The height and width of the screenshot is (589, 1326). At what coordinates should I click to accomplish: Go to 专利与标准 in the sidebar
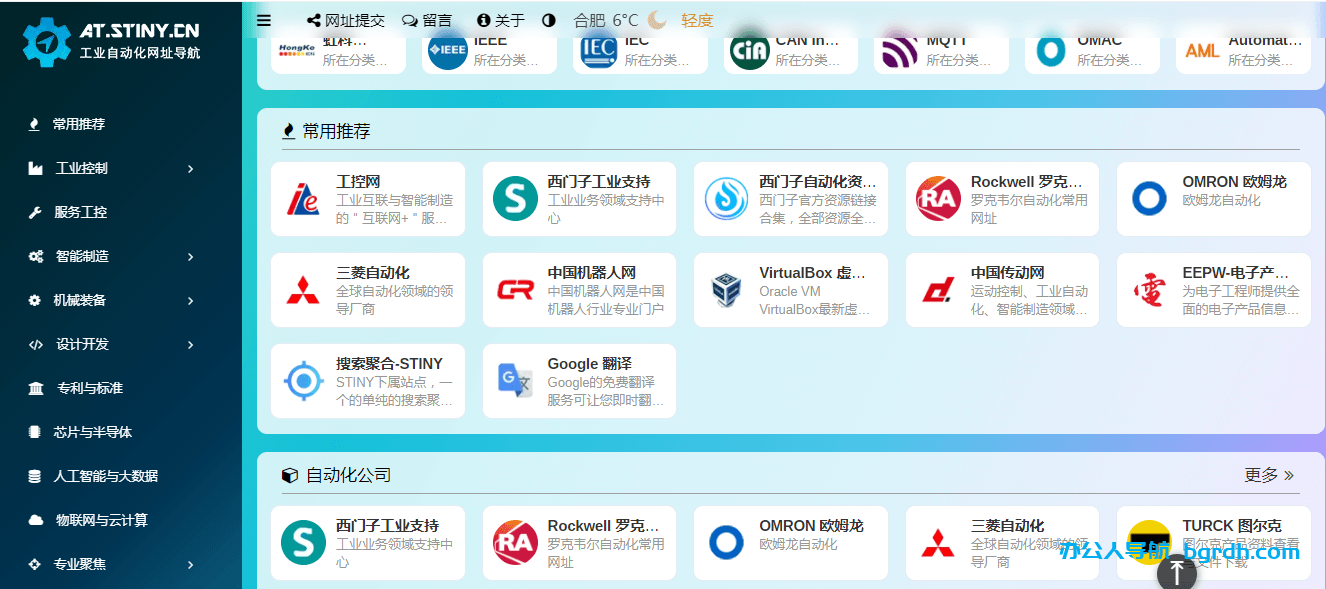[x=89, y=388]
